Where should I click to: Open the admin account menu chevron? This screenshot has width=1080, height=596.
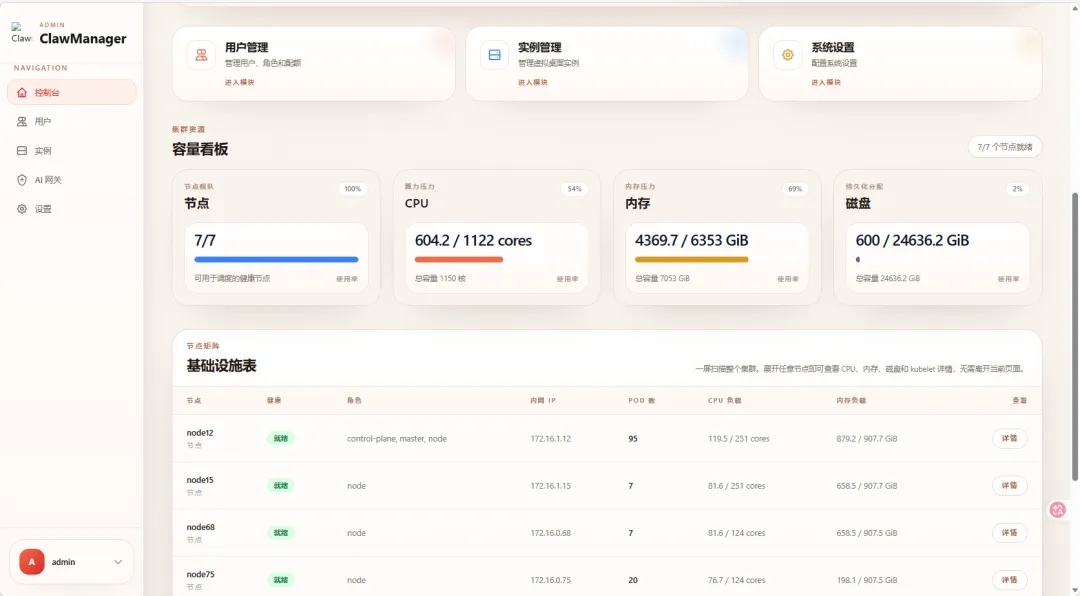pyautogui.click(x=116, y=562)
